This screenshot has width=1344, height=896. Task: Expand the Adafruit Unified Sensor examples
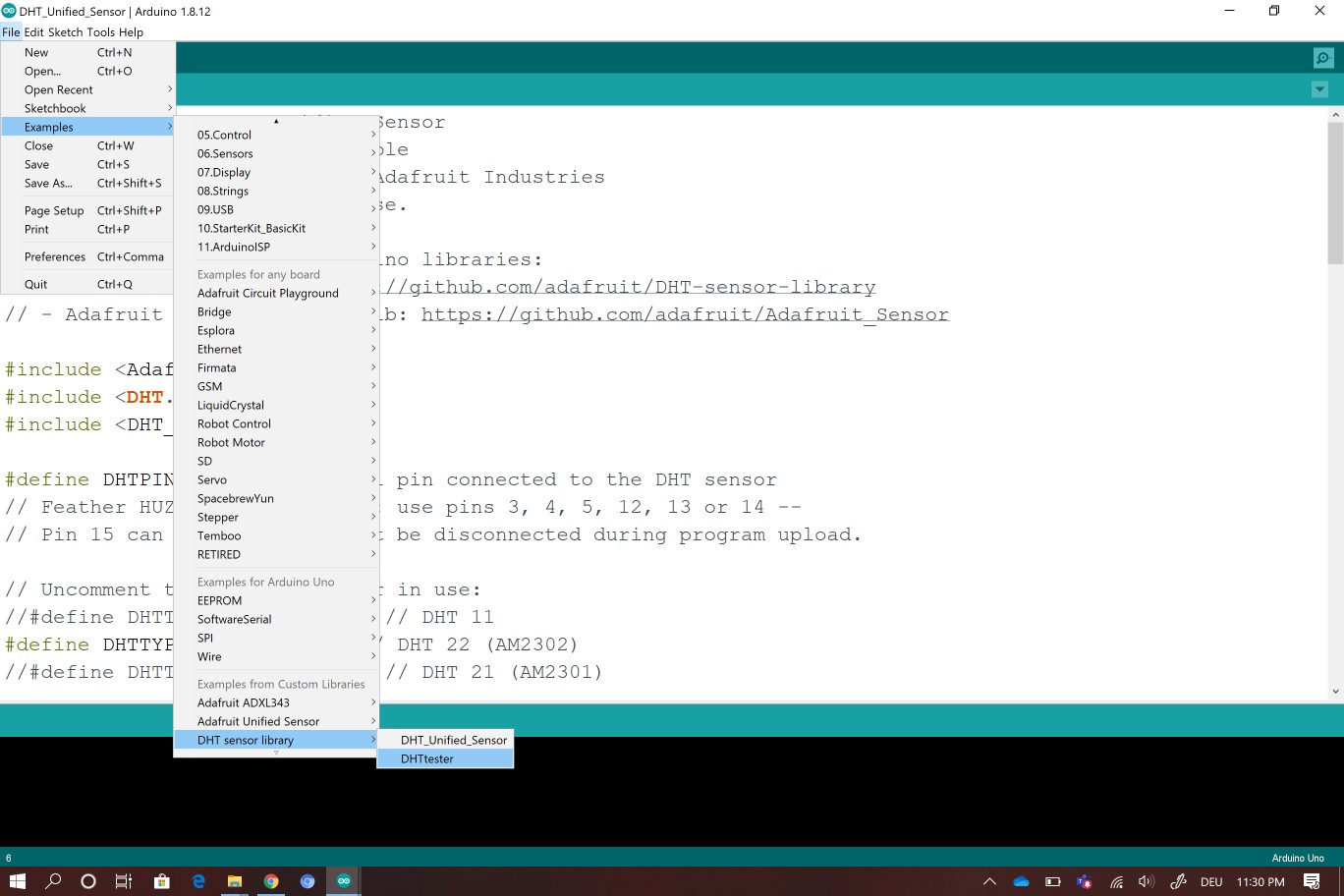[276, 721]
